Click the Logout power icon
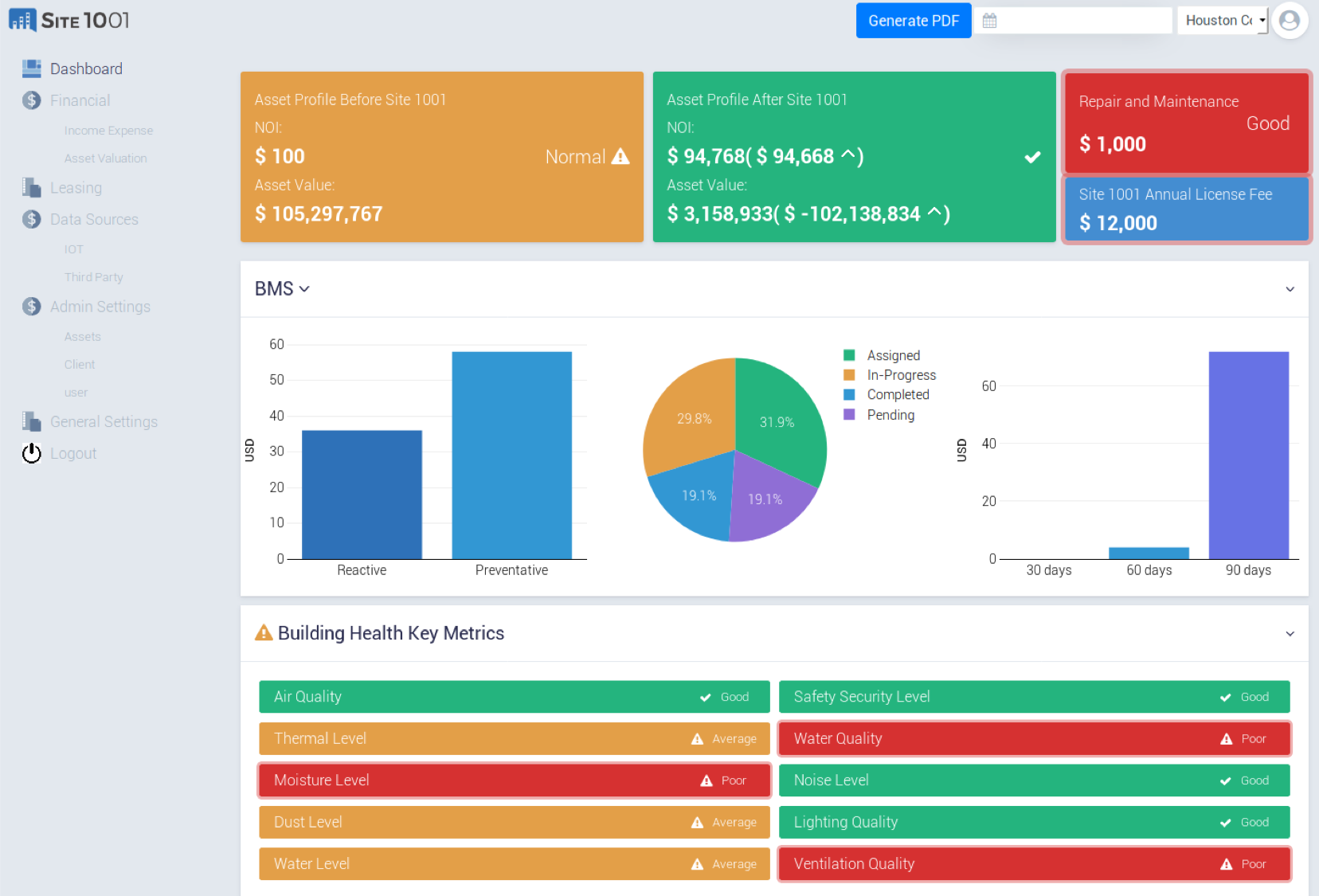1319x896 pixels. [32, 453]
